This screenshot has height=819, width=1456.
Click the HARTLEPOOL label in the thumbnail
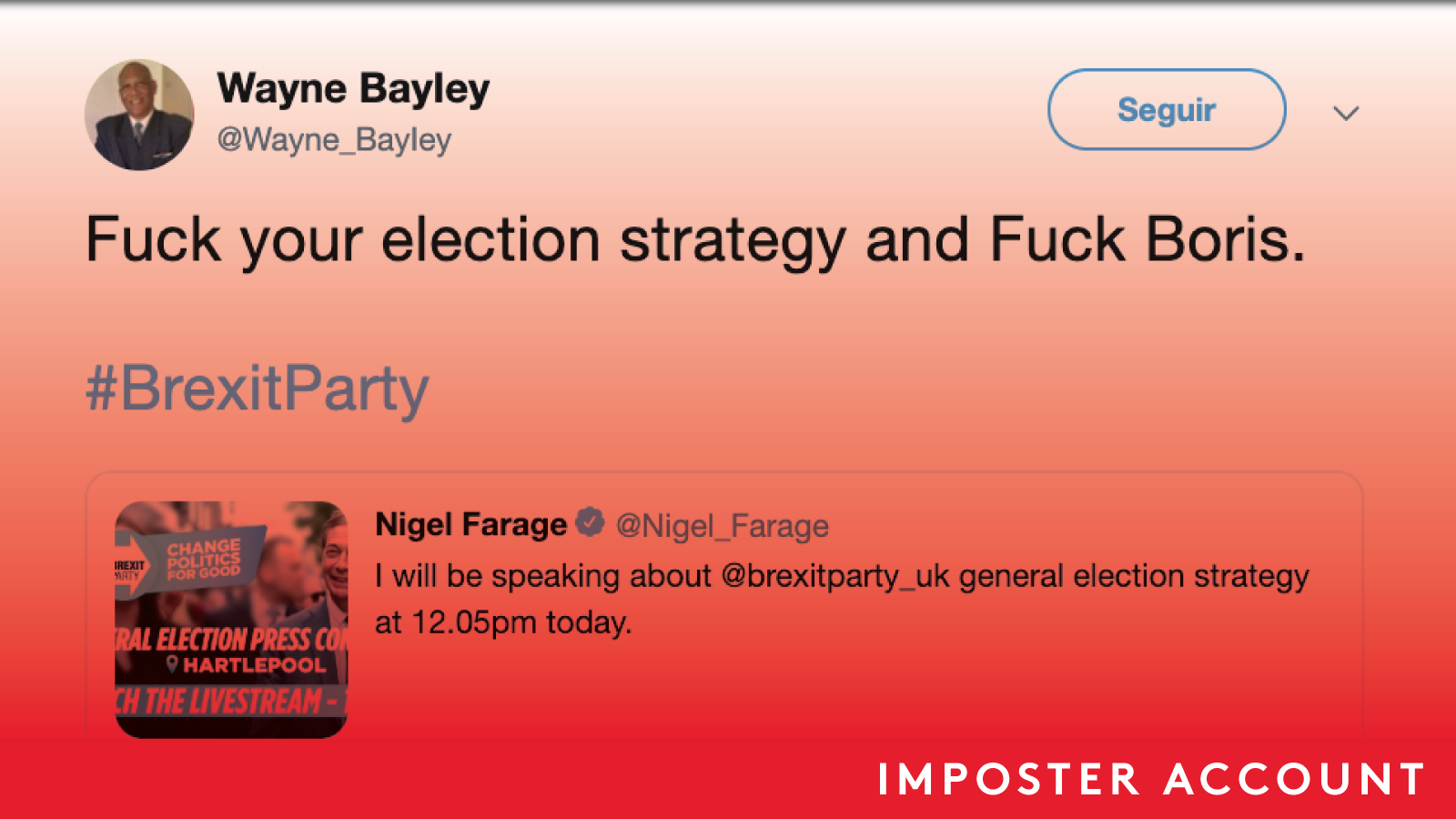click(254, 665)
